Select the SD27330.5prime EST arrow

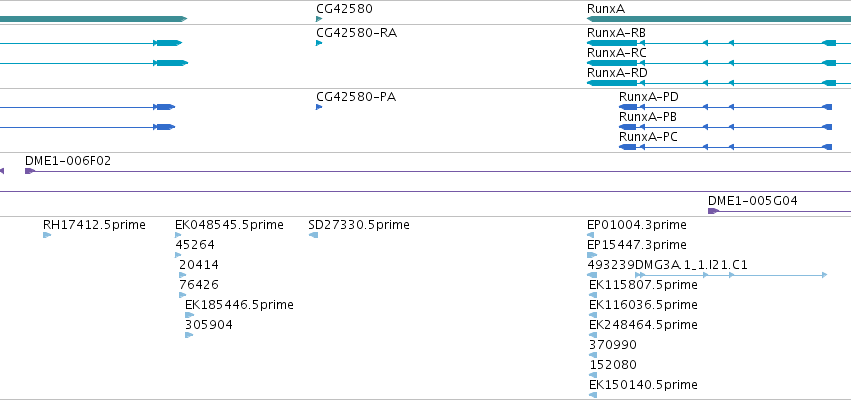[x=313, y=235]
